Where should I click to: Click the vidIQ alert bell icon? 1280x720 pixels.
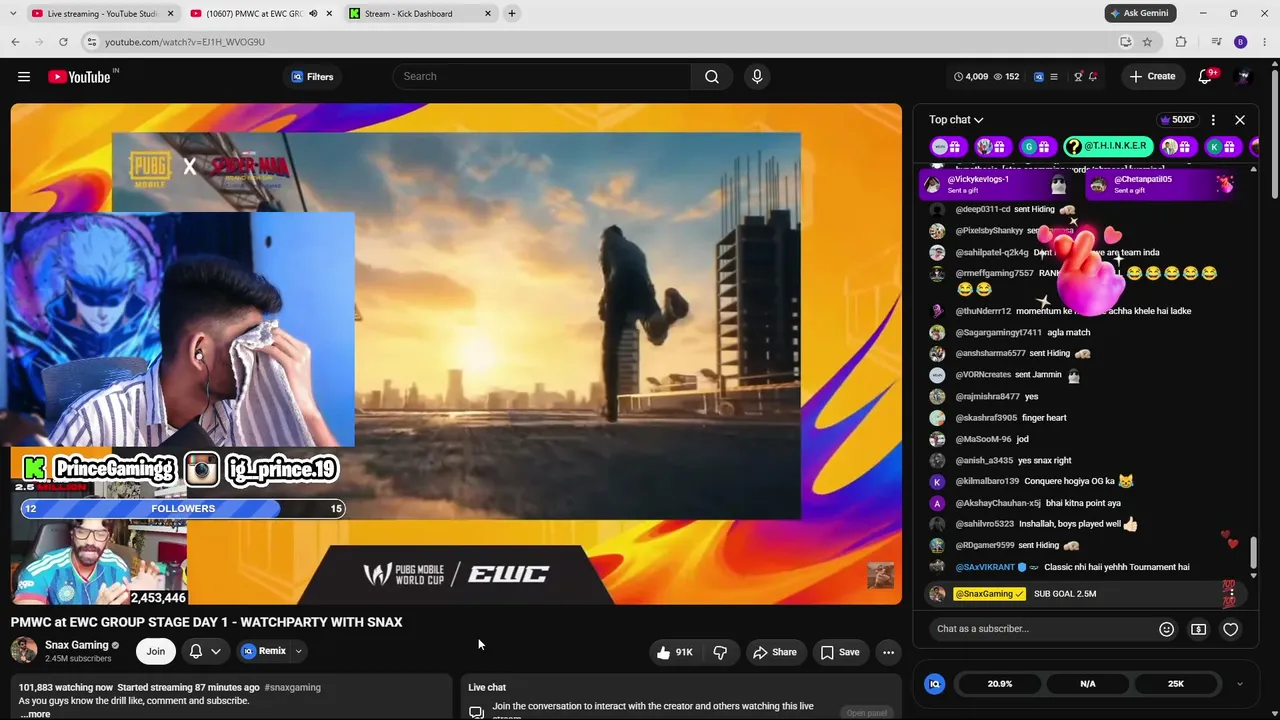click(1093, 77)
